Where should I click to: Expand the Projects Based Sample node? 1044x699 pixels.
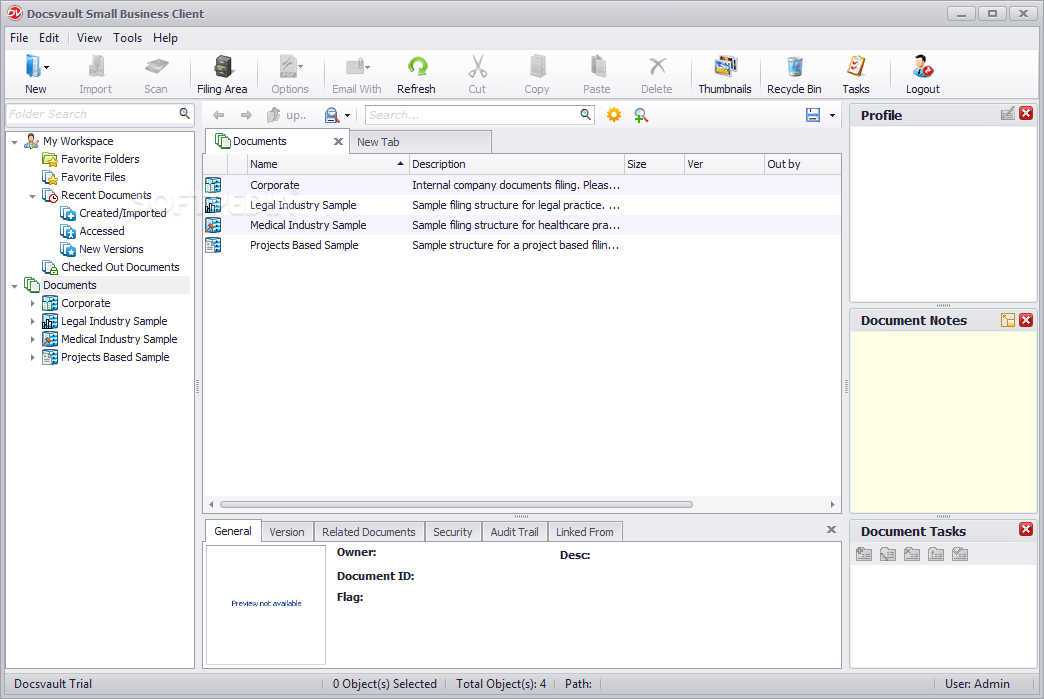pos(33,357)
